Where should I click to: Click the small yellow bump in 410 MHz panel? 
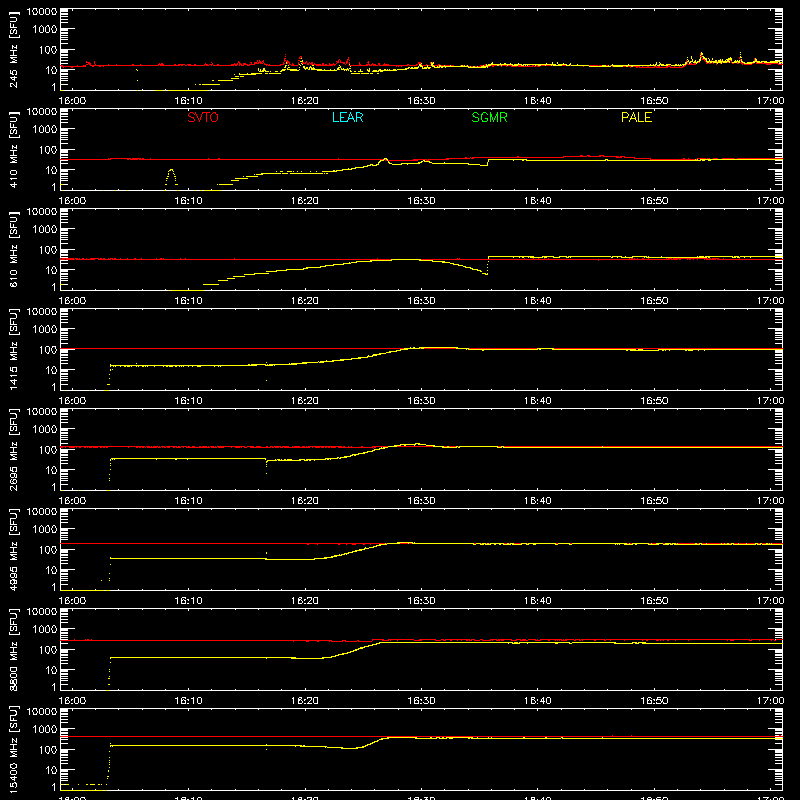[x=171, y=177]
